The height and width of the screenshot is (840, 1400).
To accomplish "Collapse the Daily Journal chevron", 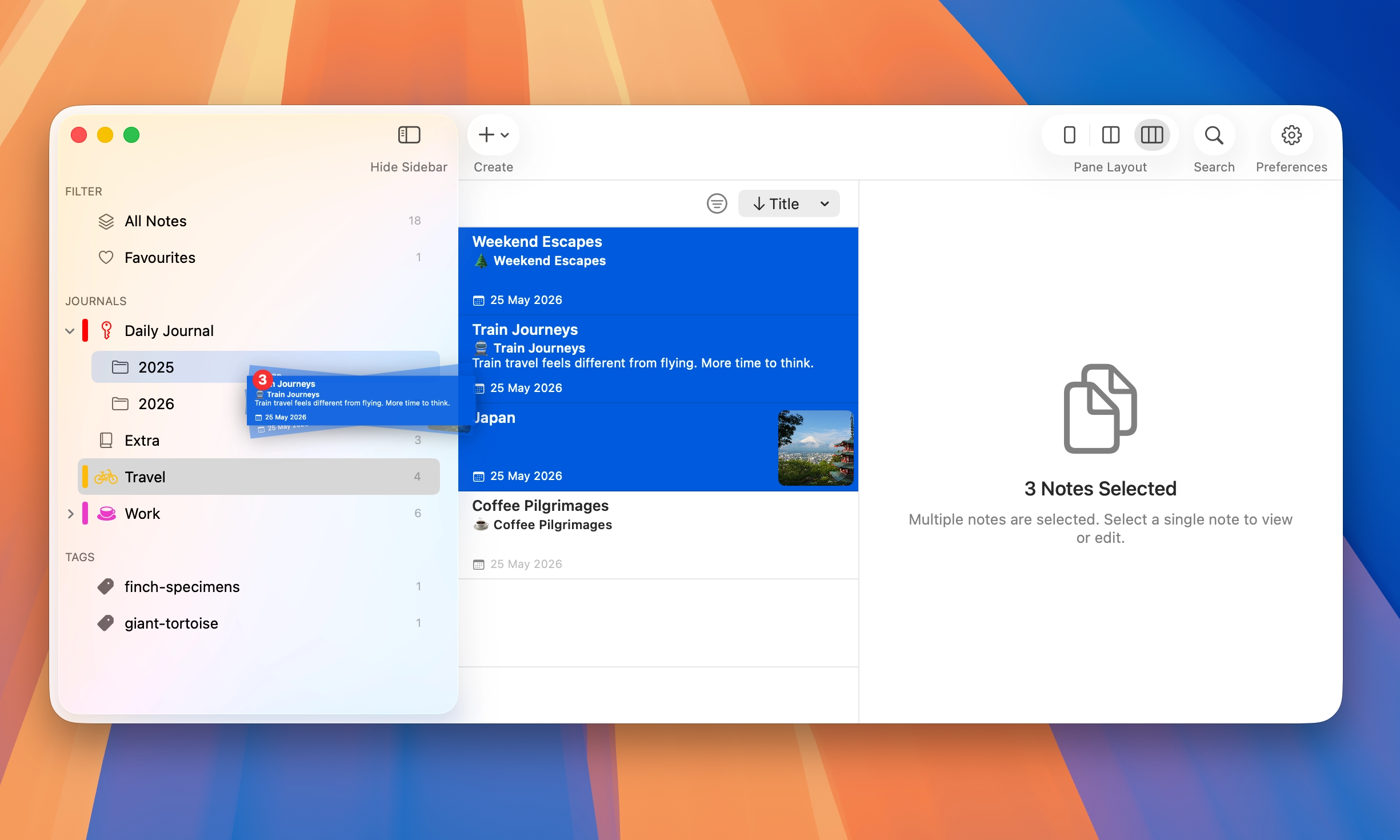I will pos(70,331).
